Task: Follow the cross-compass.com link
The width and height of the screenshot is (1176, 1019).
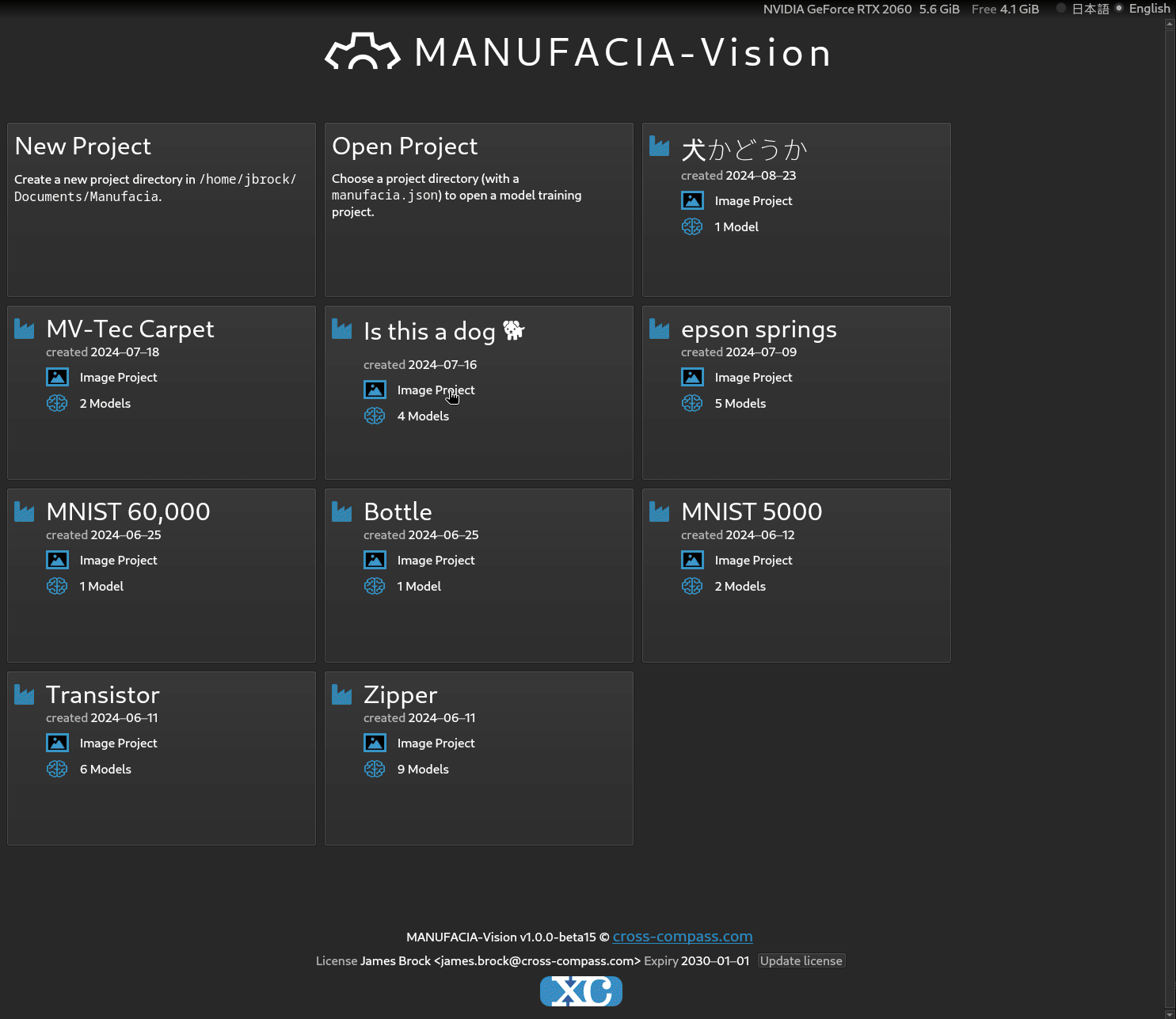Action: click(x=683, y=937)
